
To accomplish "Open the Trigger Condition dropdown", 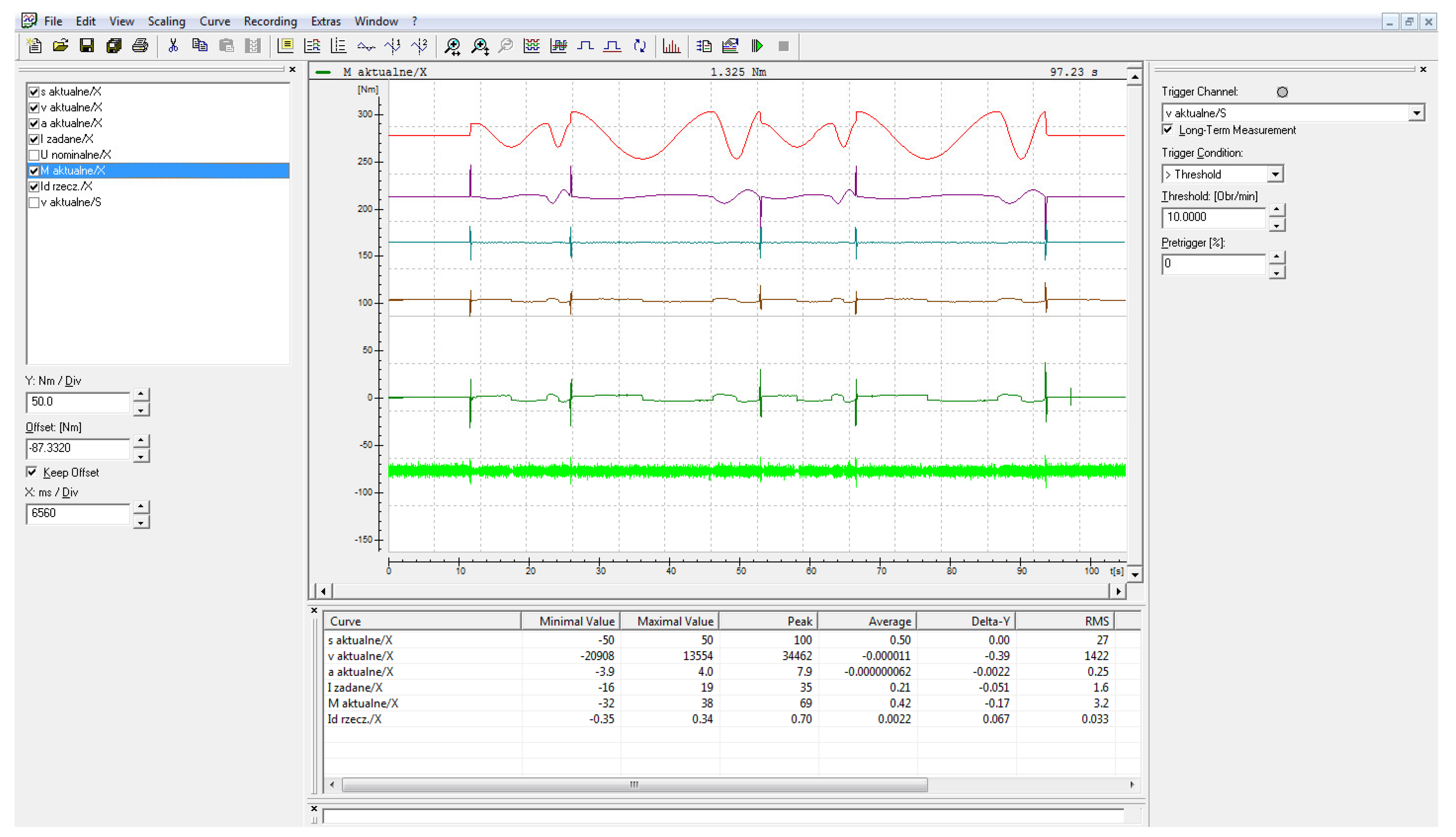I will point(1276,174).
